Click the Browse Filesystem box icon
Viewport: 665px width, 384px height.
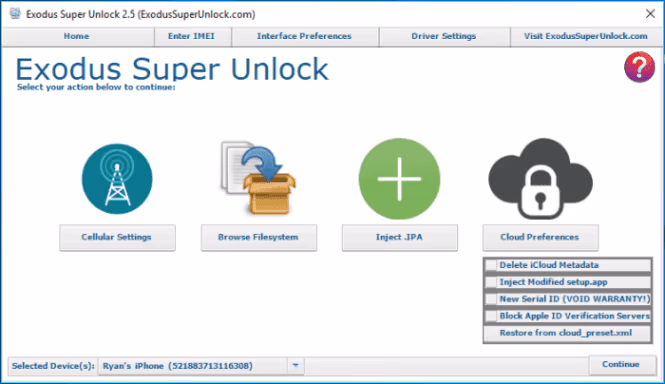pyautogui.click(x=258, y=177)
